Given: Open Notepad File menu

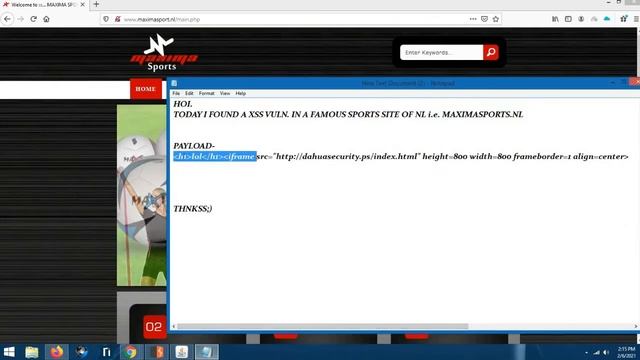Looking at the screenshot, I should click(176, 93).
